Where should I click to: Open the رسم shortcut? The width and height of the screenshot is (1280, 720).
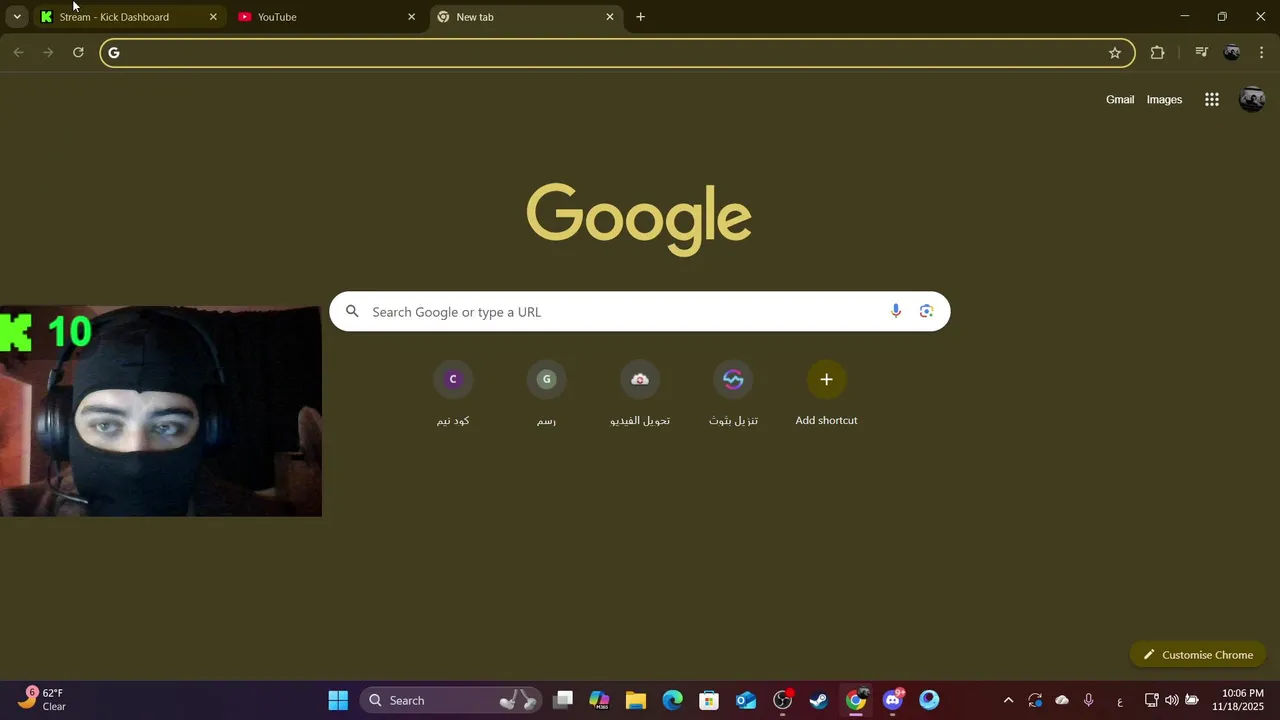[x=546, y=394]
